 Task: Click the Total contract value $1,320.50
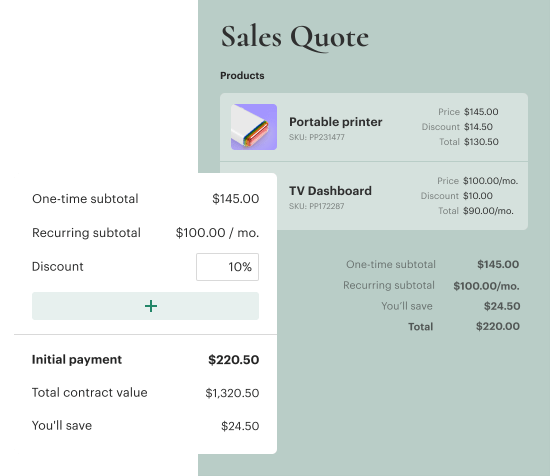232,393
